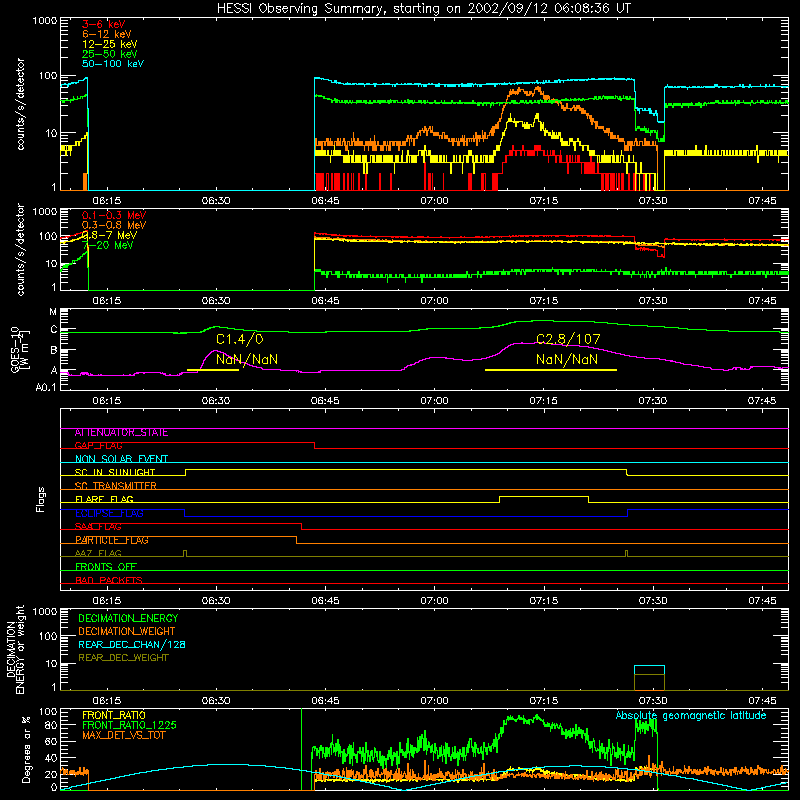Click the SAA_FLAG label
Screen dimensions: 800x800
(98, 527)
